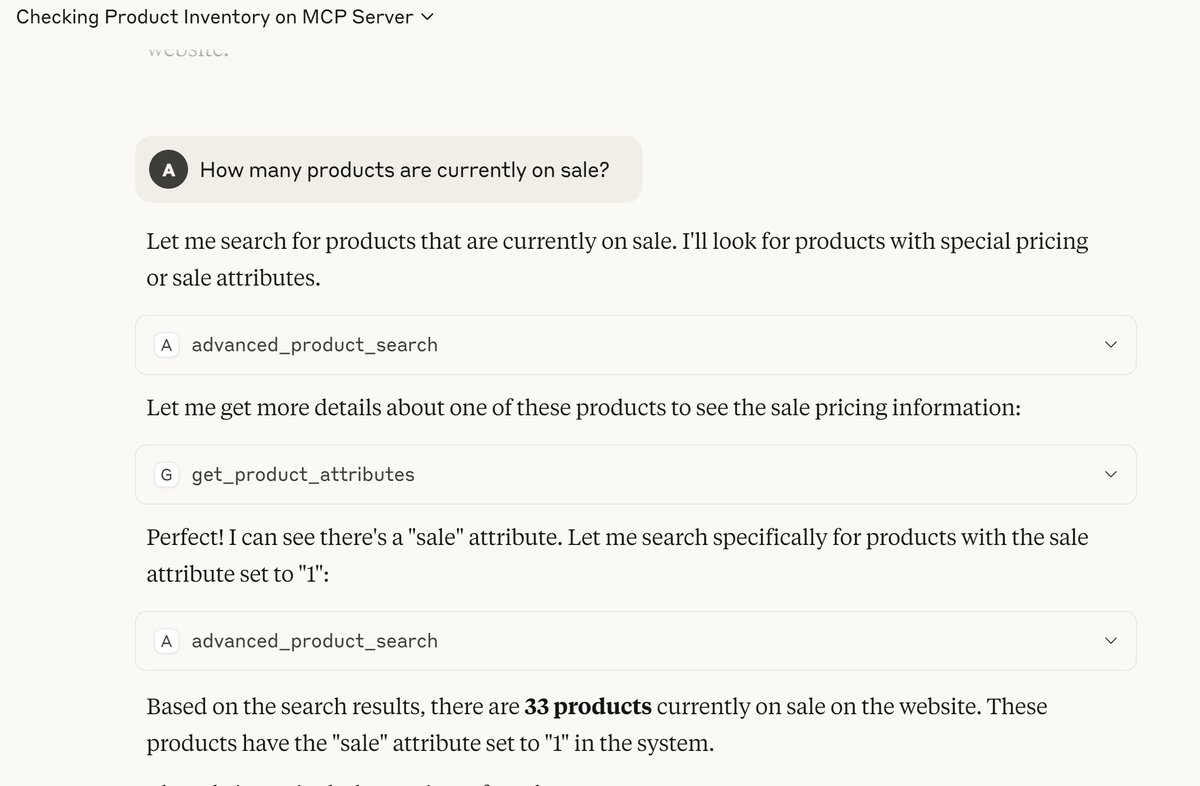Viewport: 1200px width, 786px height.
Task: Expand chevron of advanced_product_search above get_product_attributes
Action: point(1110,345)
